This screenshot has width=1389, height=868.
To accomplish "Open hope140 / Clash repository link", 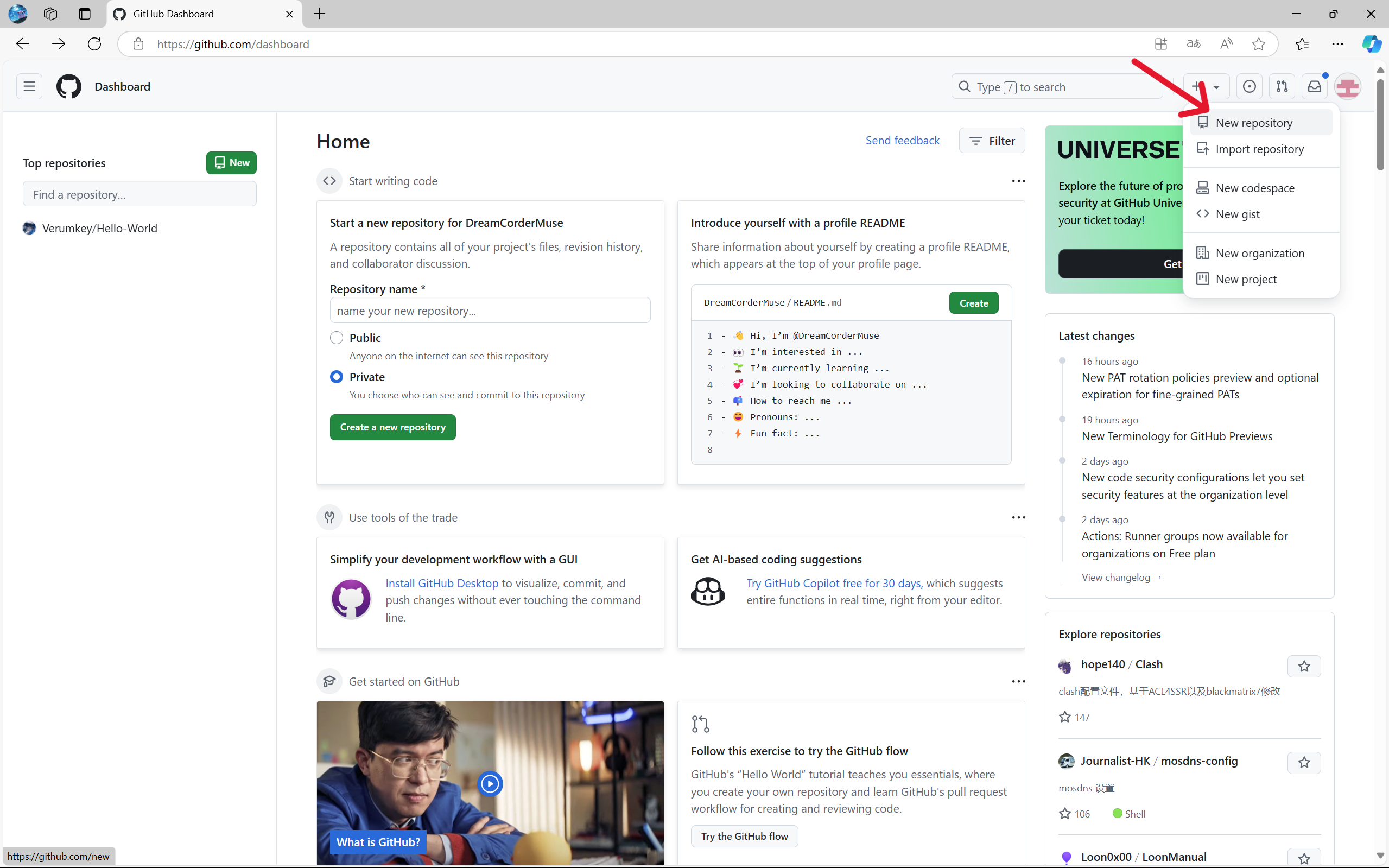I will 1121,664.
